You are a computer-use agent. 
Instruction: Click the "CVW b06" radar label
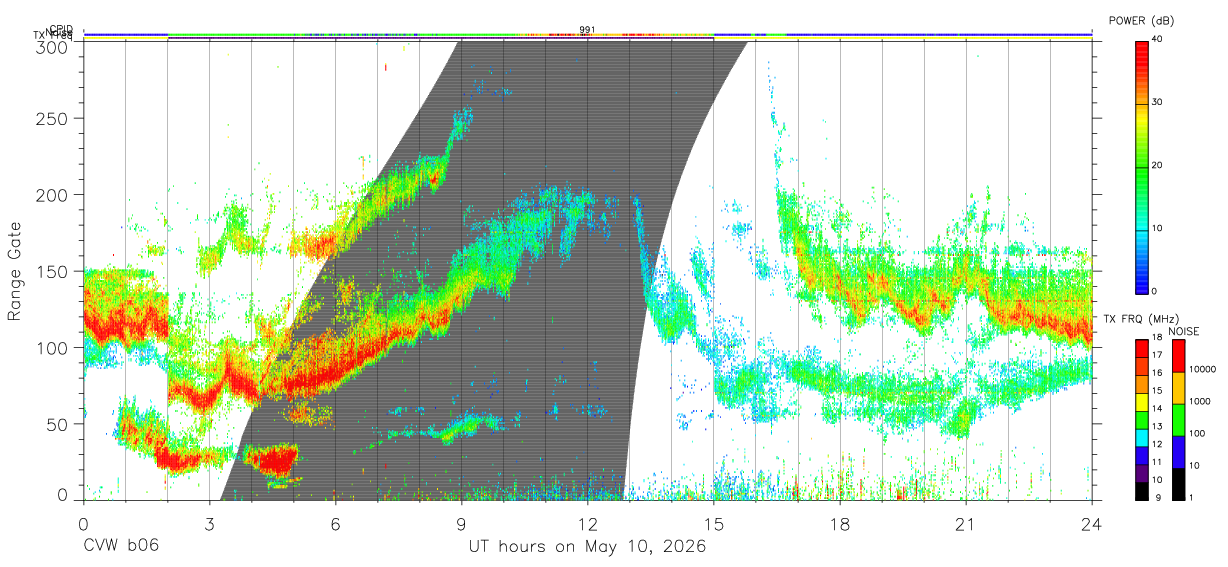click(120, 546)
